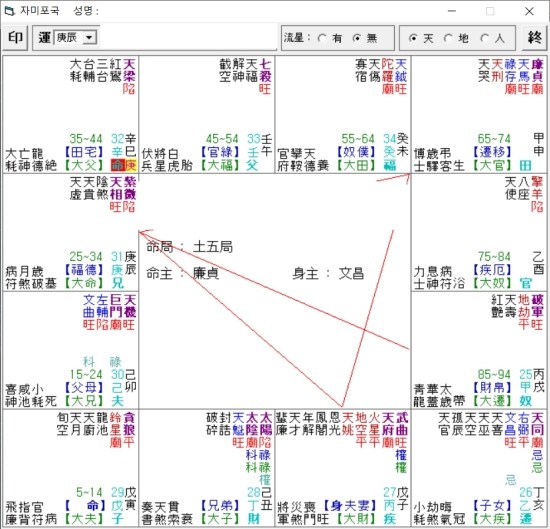This screenshot has width=550, height=529.
Task: Click the 福德 palace label
Action: click(84, 270)
